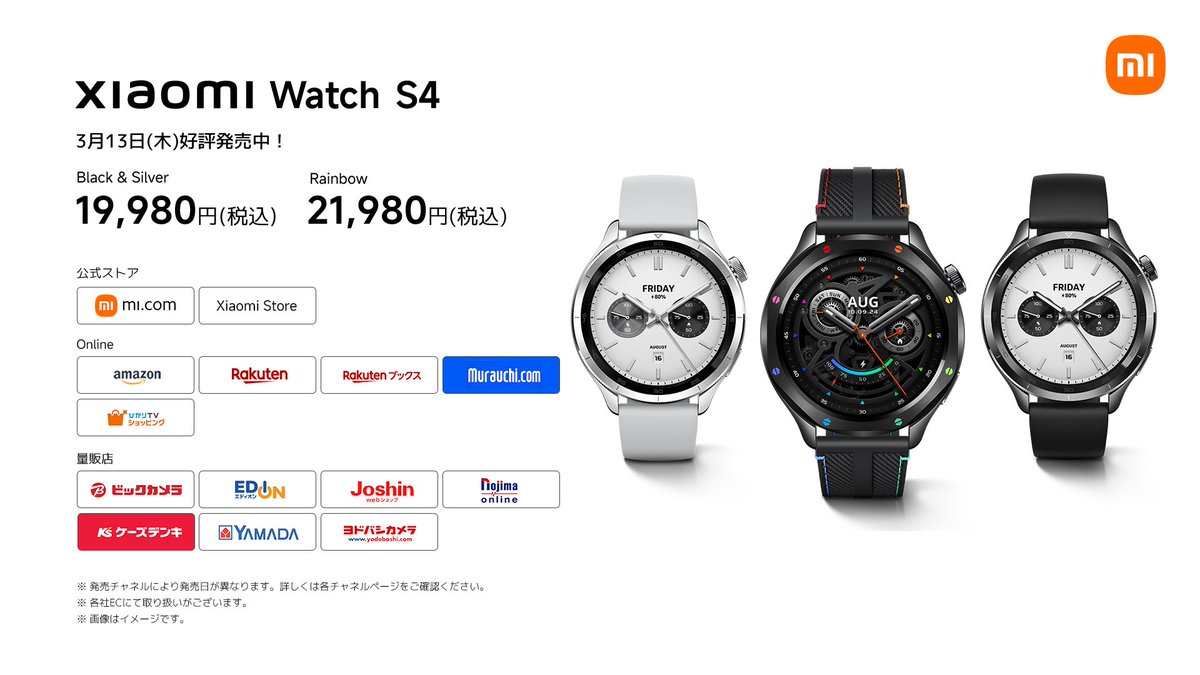Open the Hikari TV Shopping logo
1200x675 pixels.
[136, 417]
